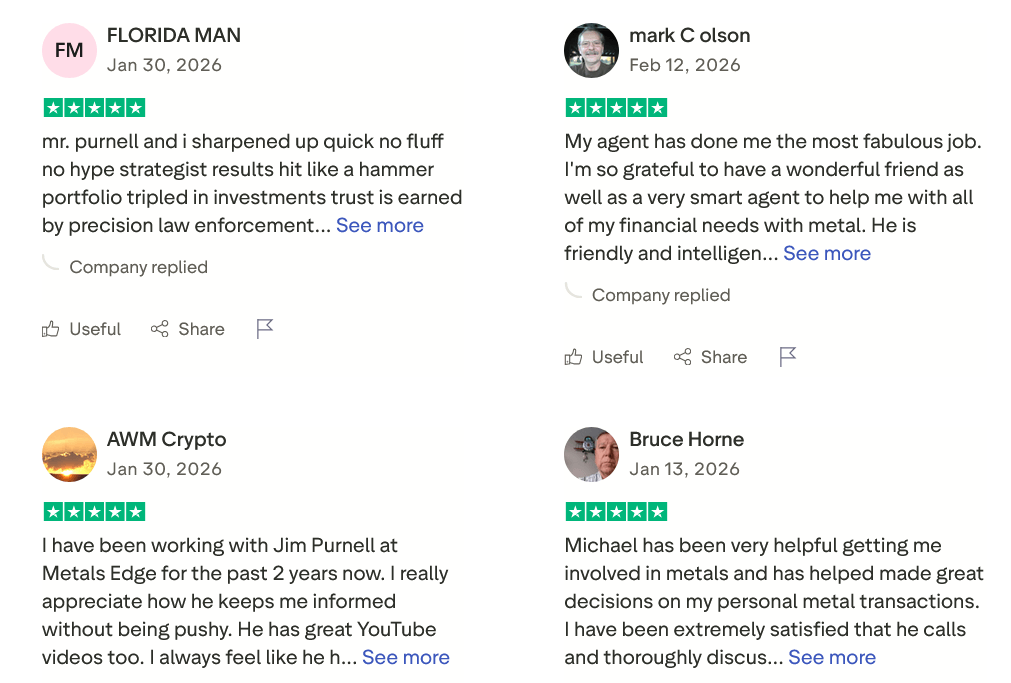Report mark C olson's review using the flag icon
1011x683 pixels.
click(787, 356)
